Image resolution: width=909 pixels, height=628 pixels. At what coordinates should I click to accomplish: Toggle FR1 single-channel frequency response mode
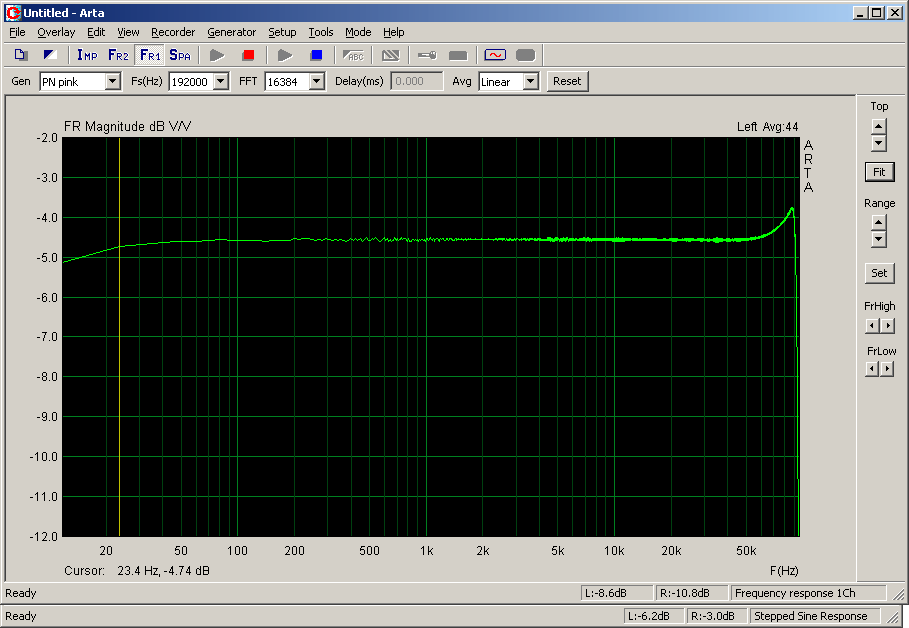[x=149, y=55]
